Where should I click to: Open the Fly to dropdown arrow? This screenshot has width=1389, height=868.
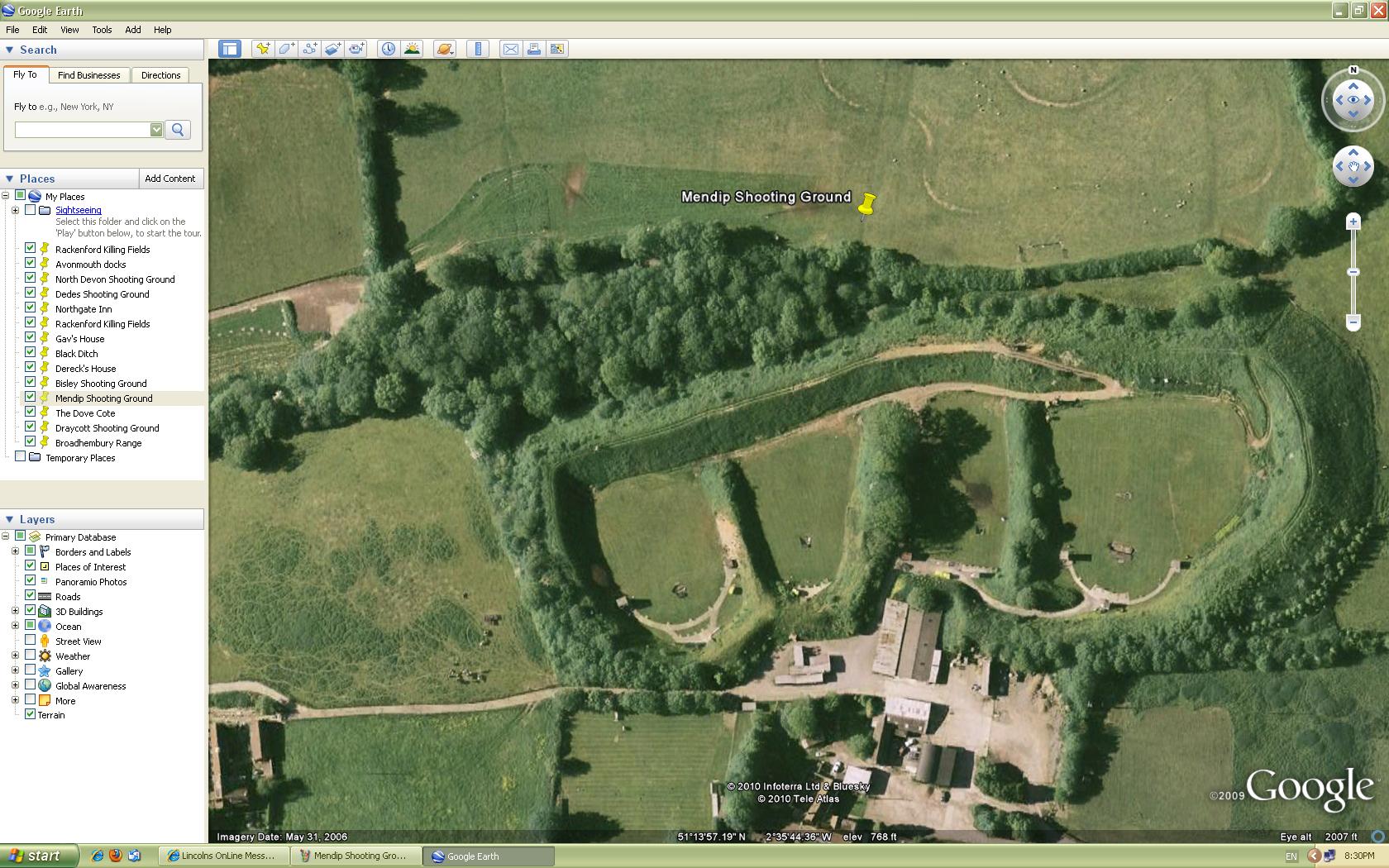click(156, 130)
